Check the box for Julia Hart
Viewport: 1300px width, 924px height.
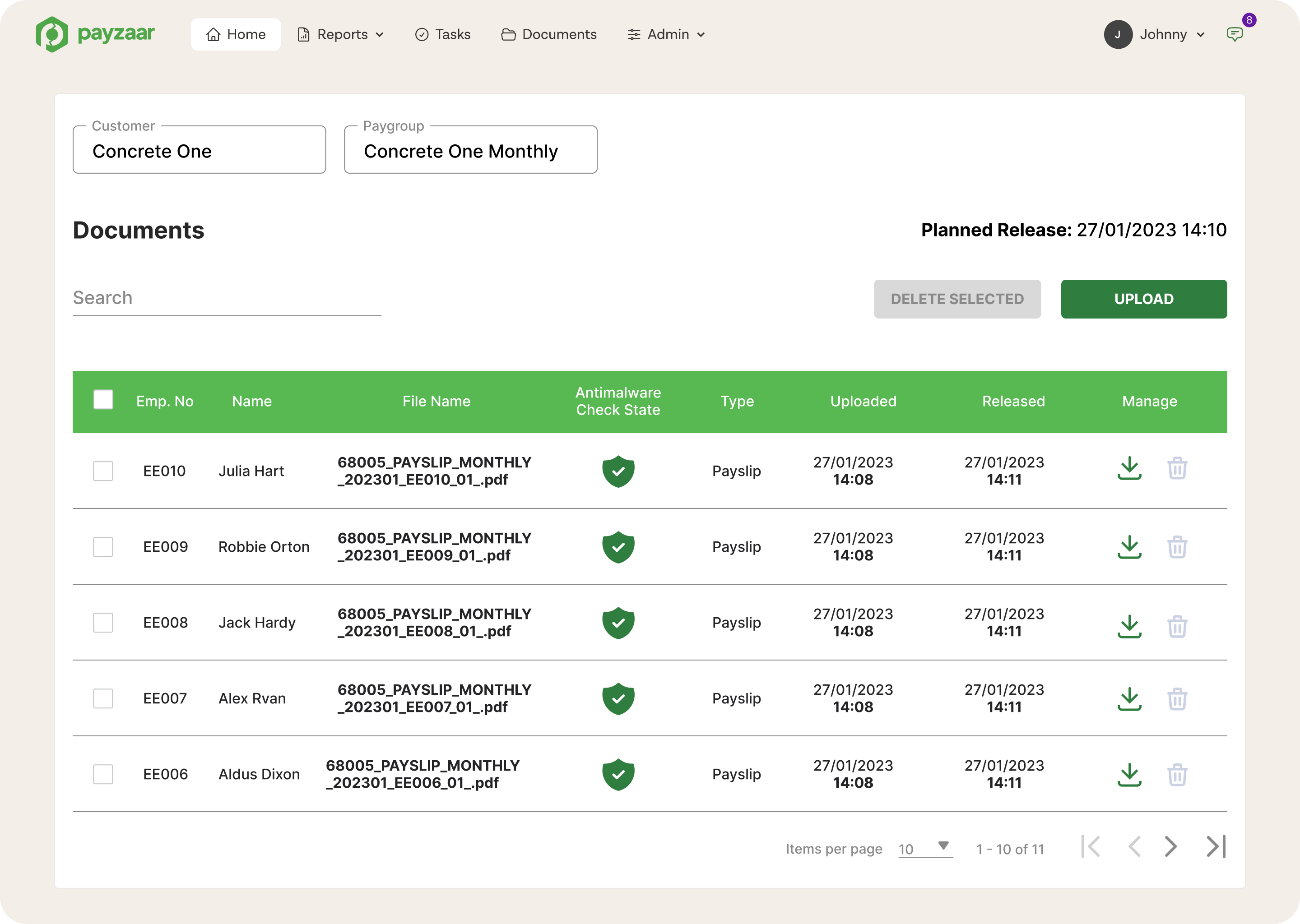point(103,471)
